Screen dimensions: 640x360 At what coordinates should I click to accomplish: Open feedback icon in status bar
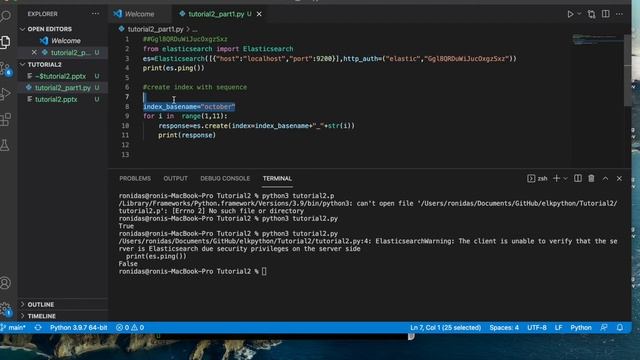point(604,328)
